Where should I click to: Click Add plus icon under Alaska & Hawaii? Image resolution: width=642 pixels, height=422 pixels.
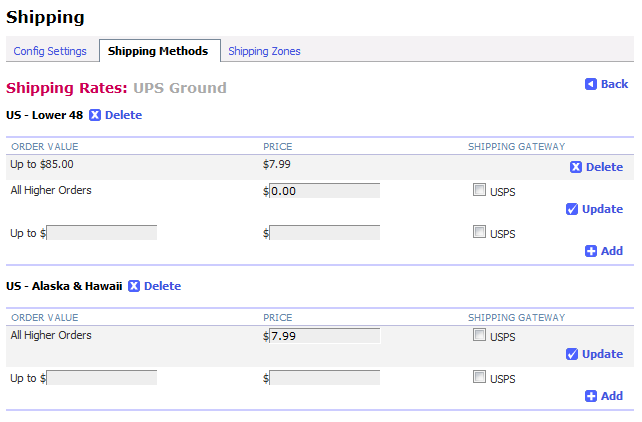[590, 396]
